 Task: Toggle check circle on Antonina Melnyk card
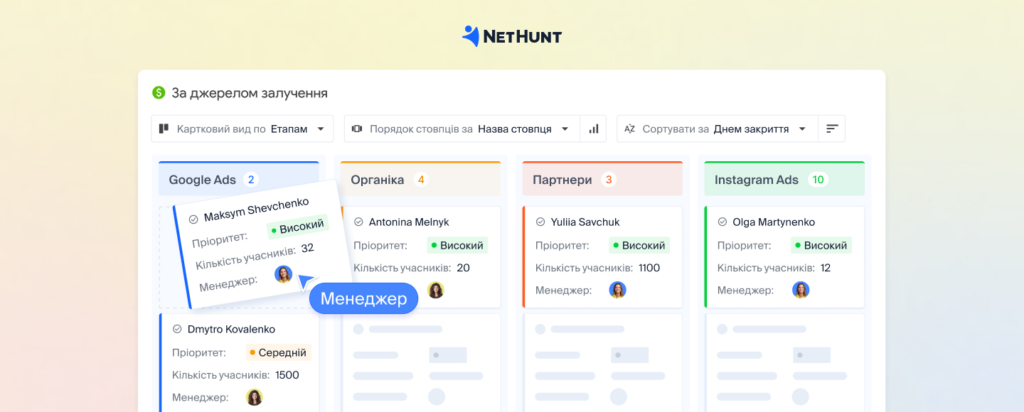click(358, 222)
